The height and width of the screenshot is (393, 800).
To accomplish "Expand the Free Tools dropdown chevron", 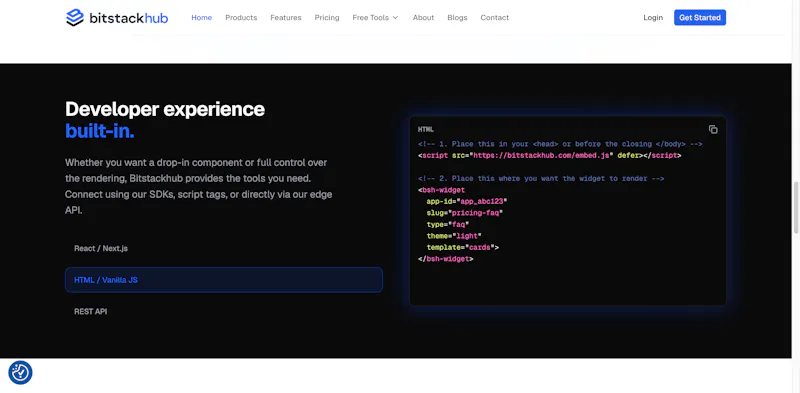I will click(395, 18).
